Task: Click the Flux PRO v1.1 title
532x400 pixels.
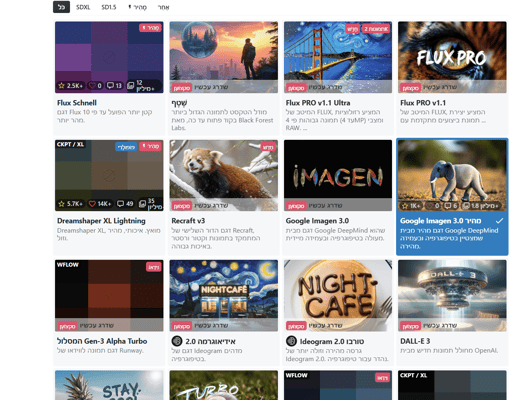Action: click(423, 103)
